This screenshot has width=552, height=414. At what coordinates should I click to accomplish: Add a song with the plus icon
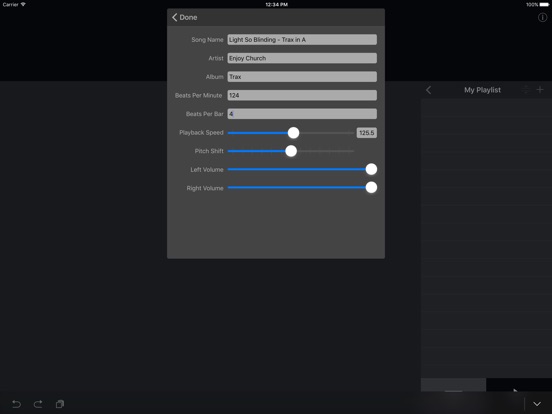[540, 90]
